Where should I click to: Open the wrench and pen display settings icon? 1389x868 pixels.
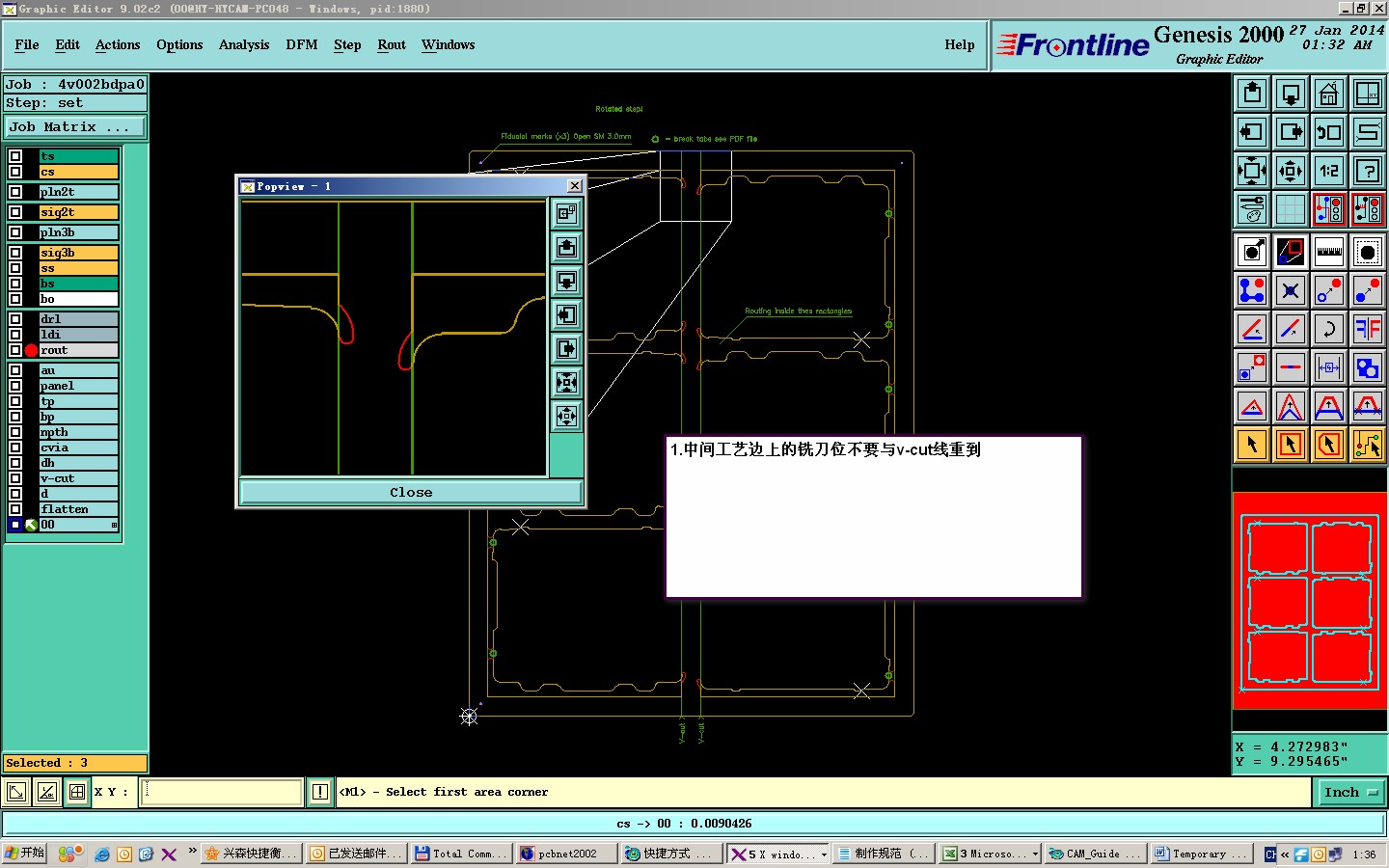pyautogui.click(x=1252, y=209)
